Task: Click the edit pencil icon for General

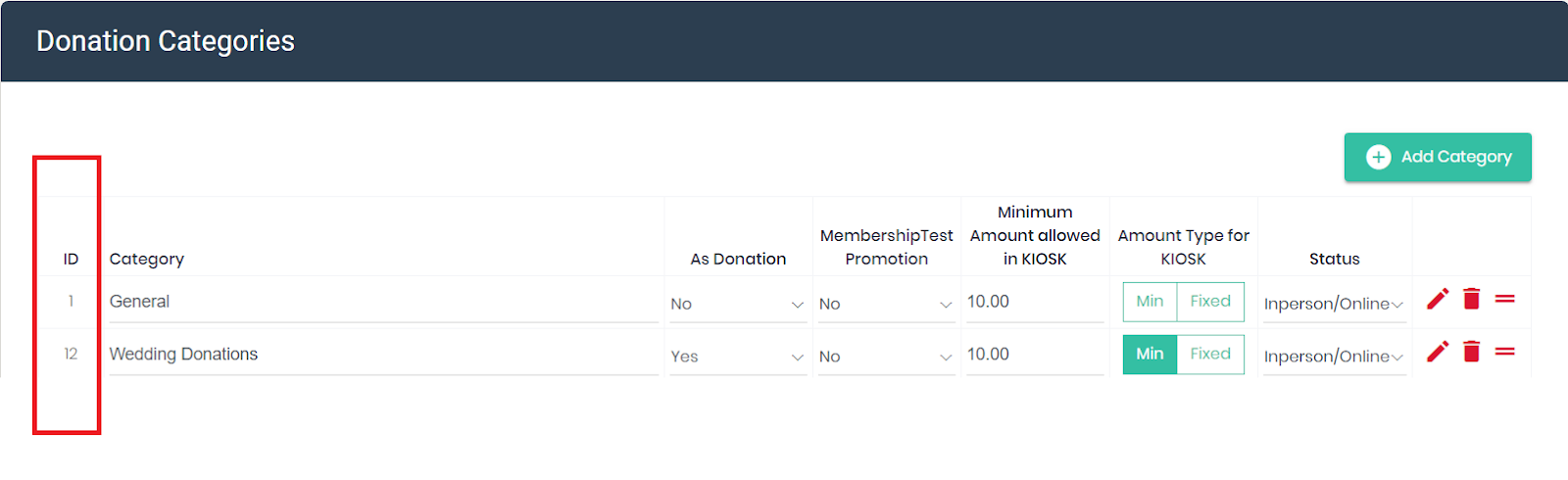Action: click(x=1438, y=300)
